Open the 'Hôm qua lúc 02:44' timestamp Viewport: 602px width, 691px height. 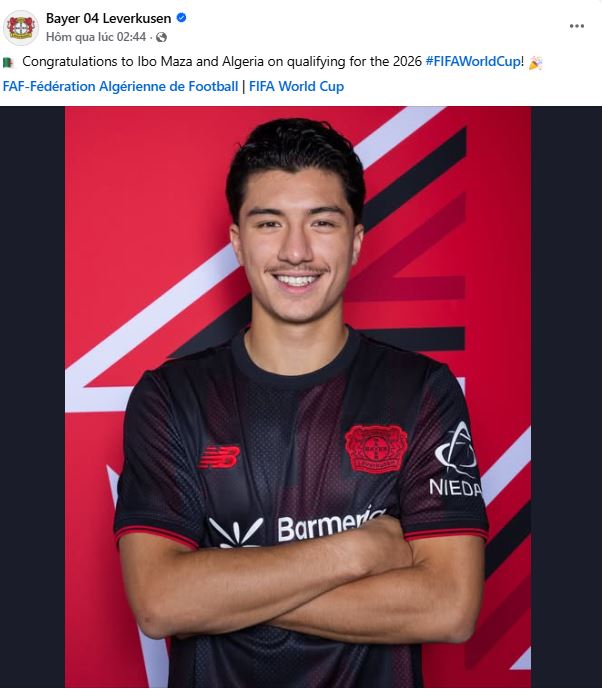point(96,37)
